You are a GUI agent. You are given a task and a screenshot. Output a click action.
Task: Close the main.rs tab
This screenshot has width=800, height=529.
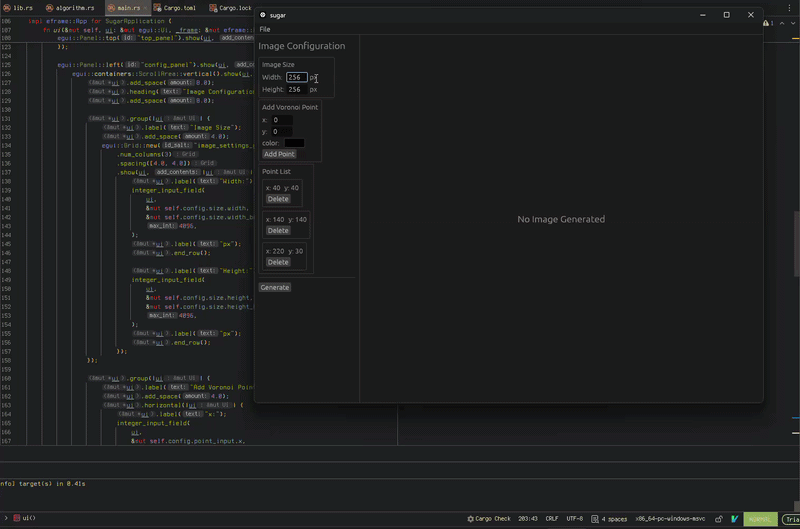pyautogui.click(x=145, y=8)
